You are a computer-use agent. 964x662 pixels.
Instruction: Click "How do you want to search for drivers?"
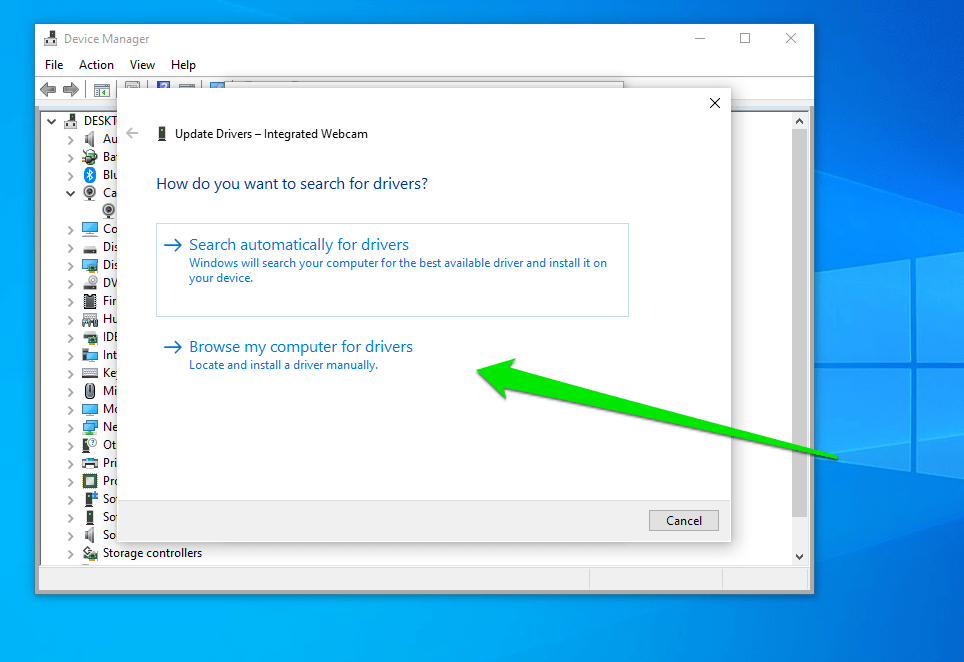pyautogui.click(x=292, y=184)
